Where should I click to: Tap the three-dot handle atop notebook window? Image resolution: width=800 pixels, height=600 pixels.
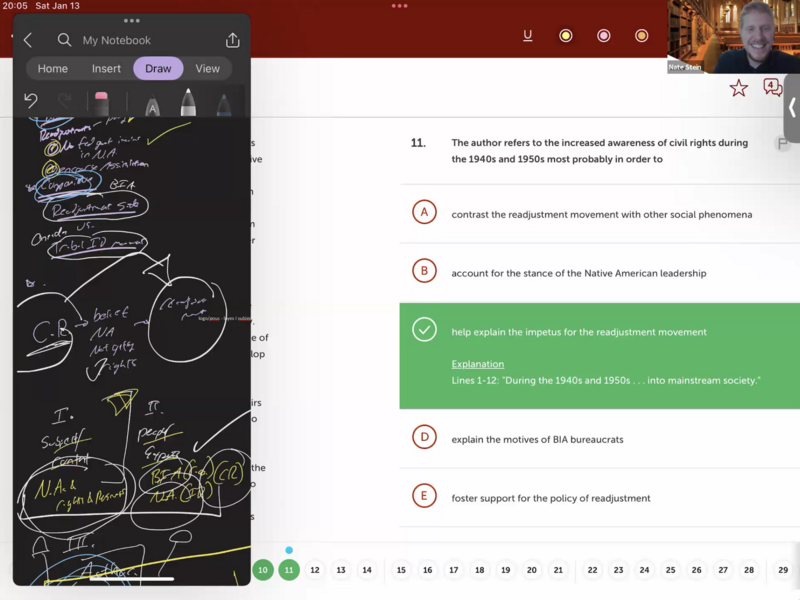[x=131, y=20]
